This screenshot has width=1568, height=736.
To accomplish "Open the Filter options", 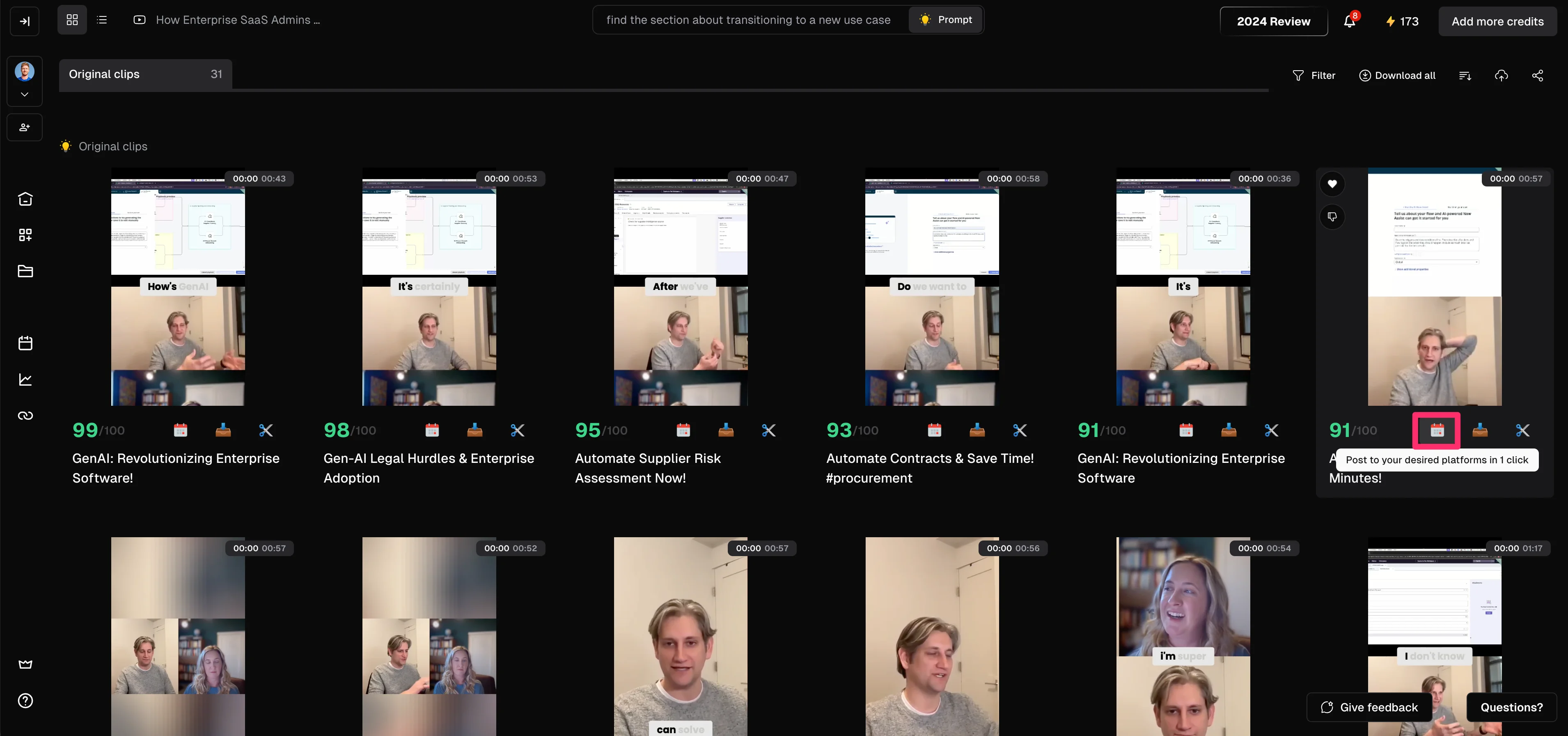I will (x=1313, y=76).
